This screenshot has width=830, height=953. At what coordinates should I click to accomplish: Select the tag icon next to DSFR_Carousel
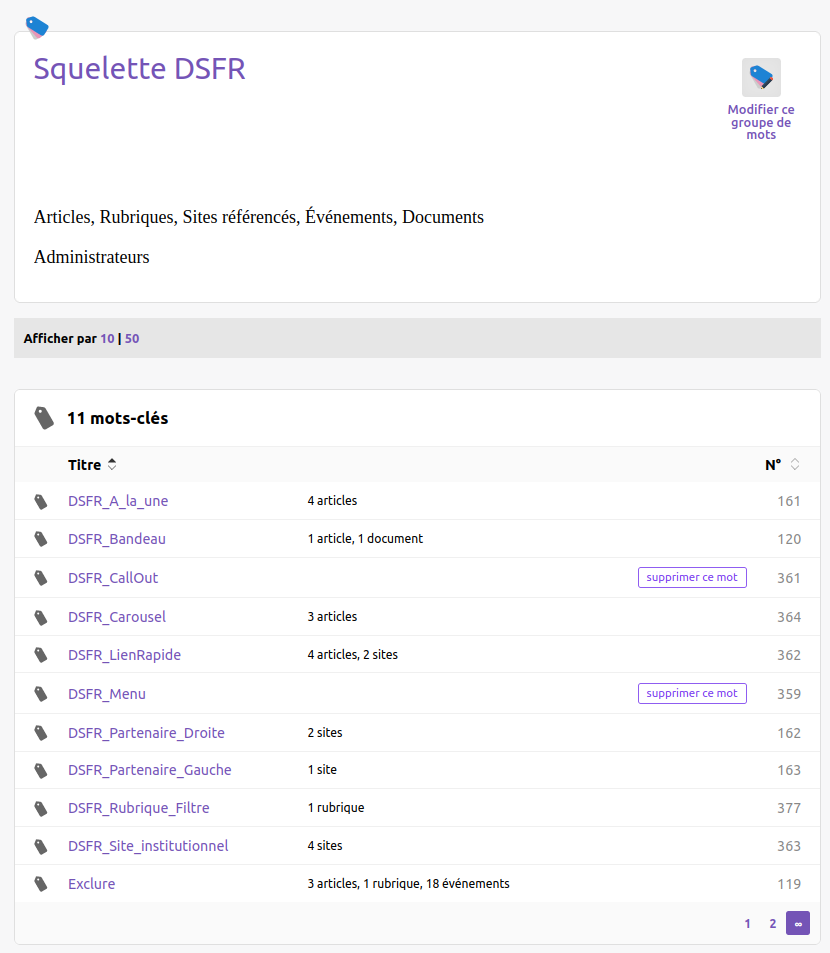41,617
